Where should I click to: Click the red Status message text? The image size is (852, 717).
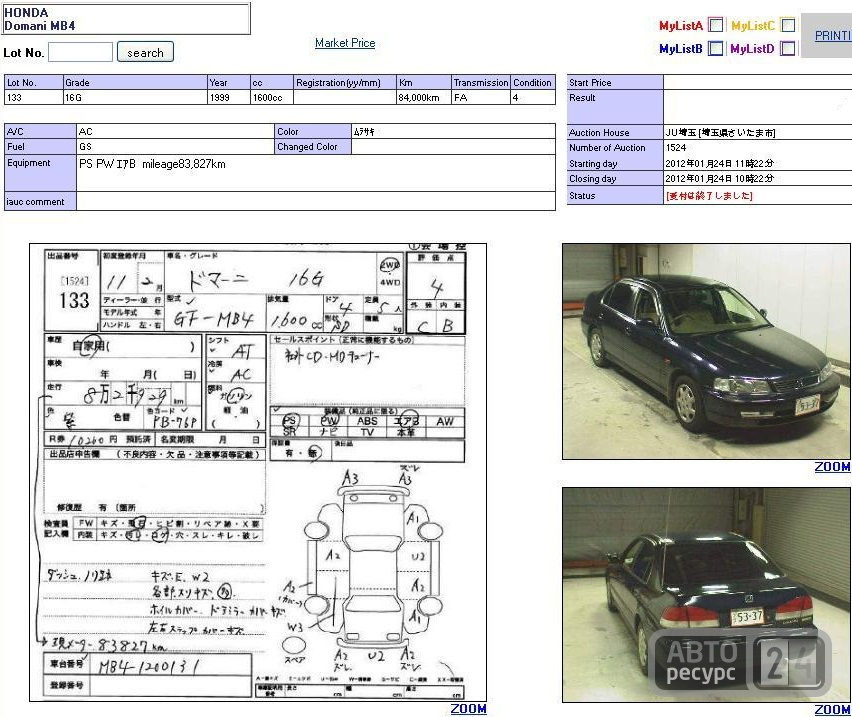(x=709, y=196)
